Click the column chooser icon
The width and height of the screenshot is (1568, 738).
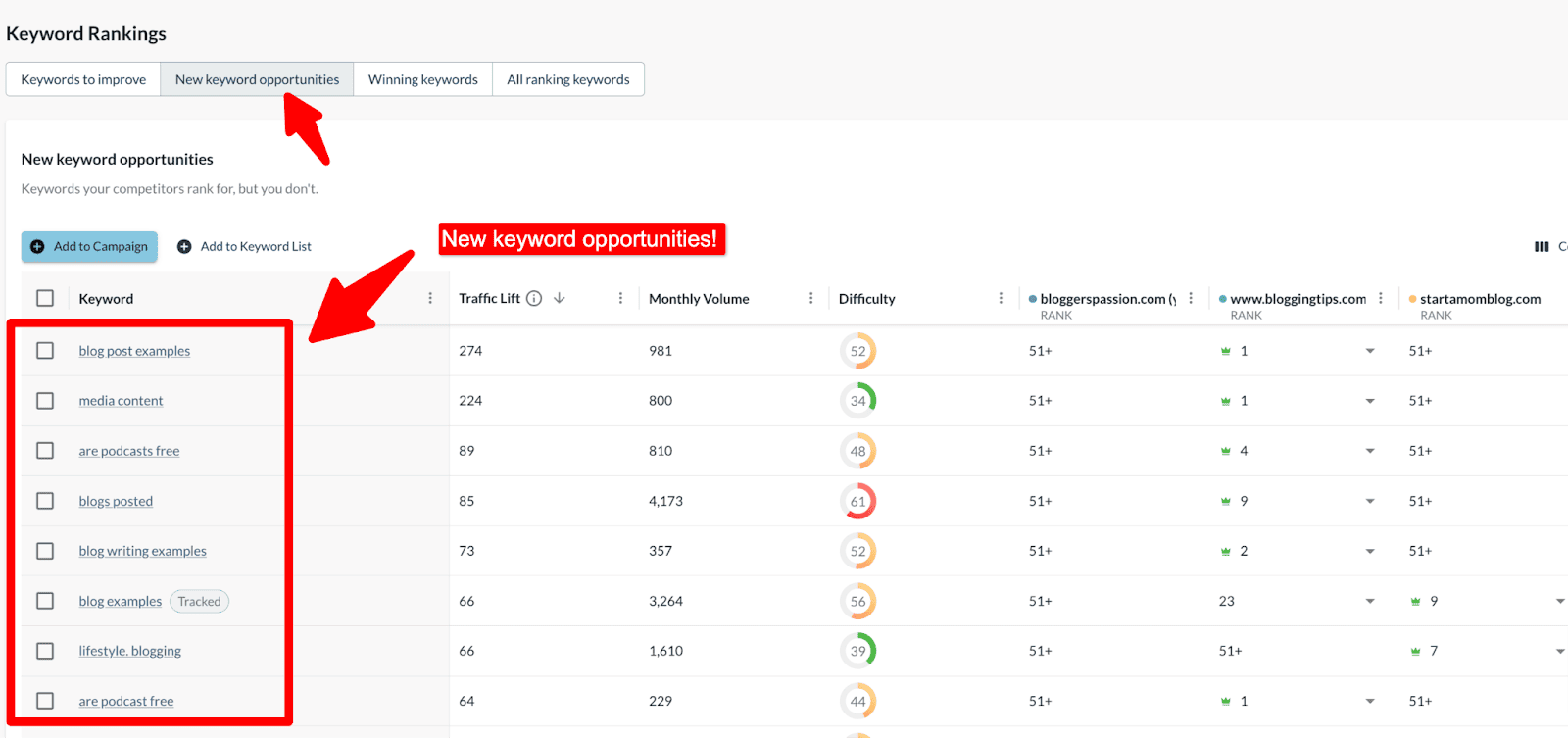[1542, 246]
